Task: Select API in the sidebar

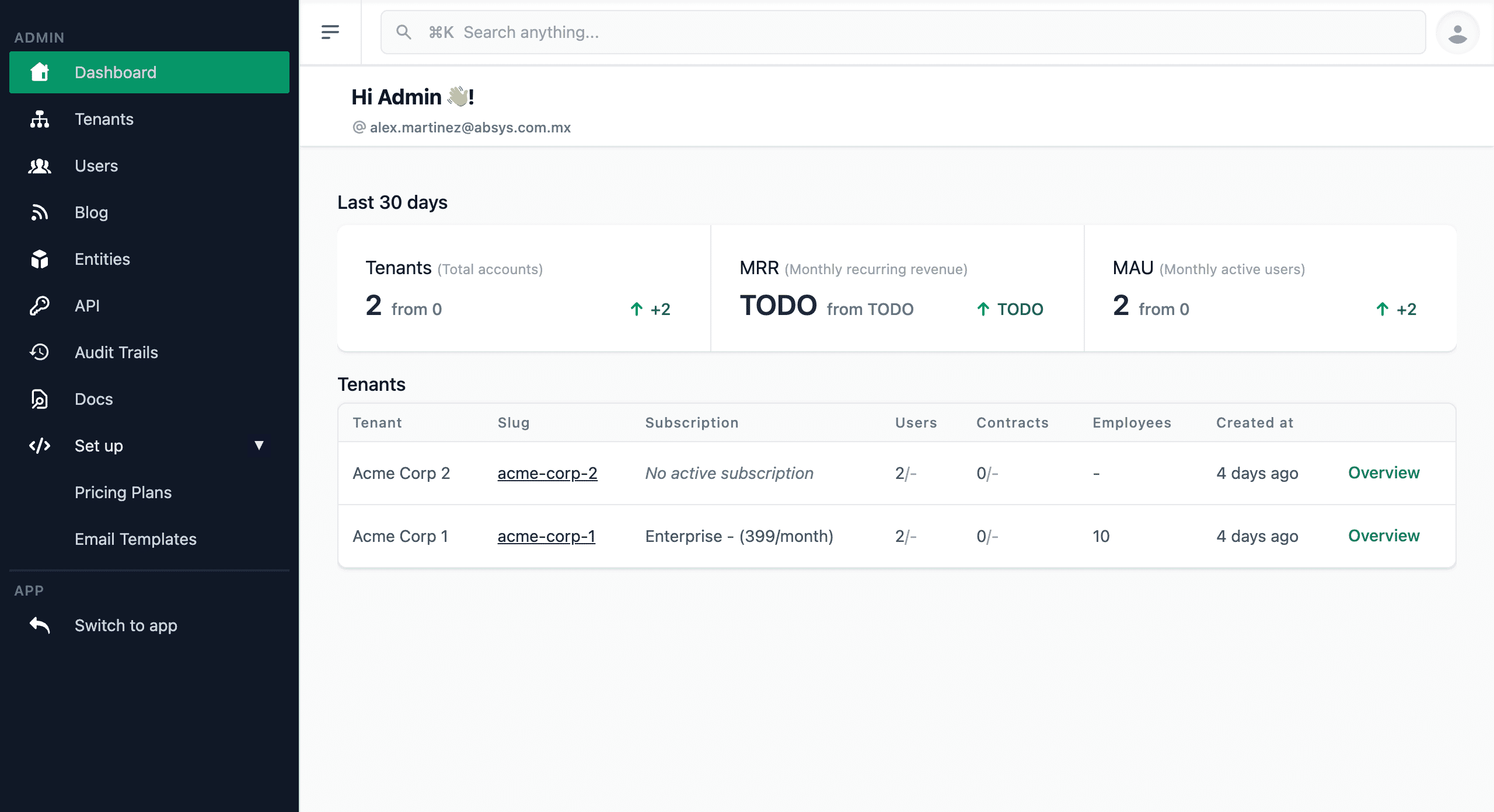Action: pyautogui.click(x=149, y=306)
